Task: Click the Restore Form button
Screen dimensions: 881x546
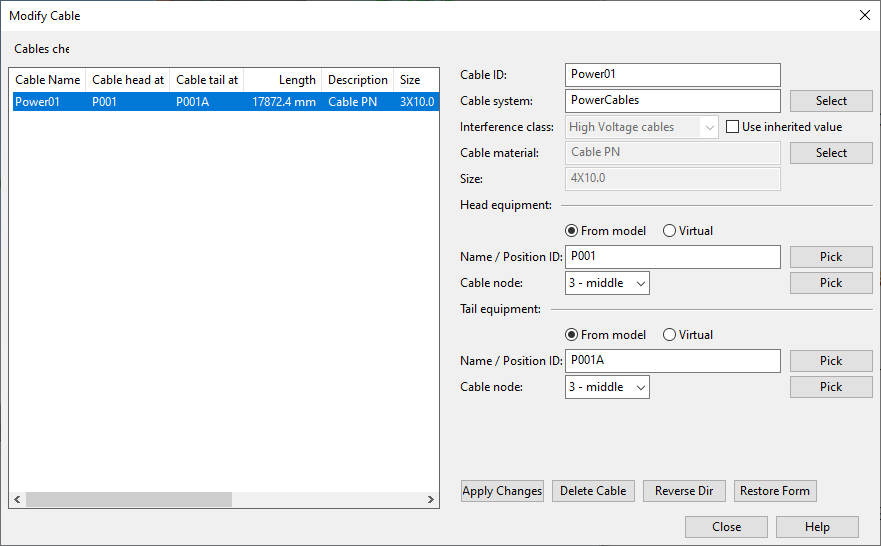Action: pos(775,491)
